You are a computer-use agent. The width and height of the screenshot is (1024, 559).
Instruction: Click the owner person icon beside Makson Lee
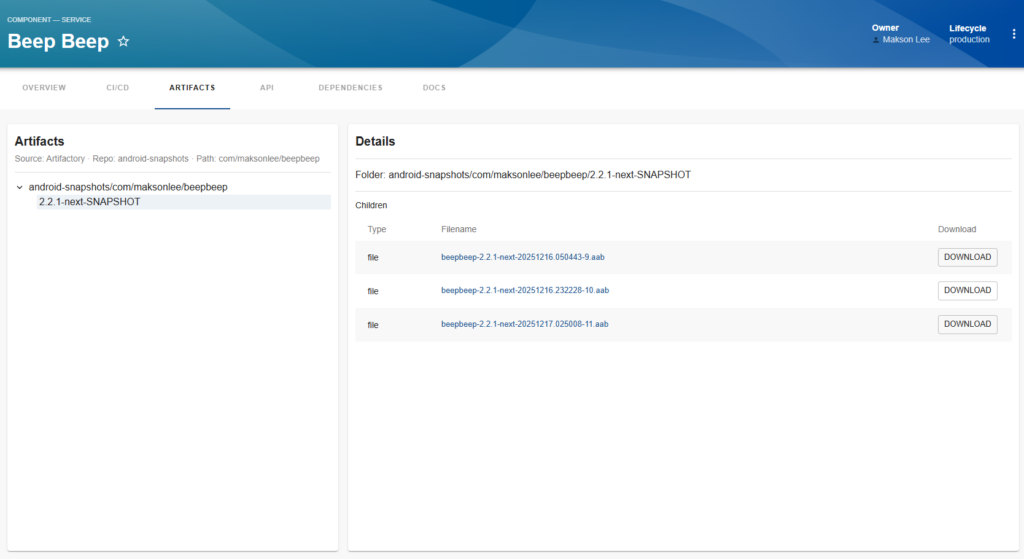click(x=876, y=40)
